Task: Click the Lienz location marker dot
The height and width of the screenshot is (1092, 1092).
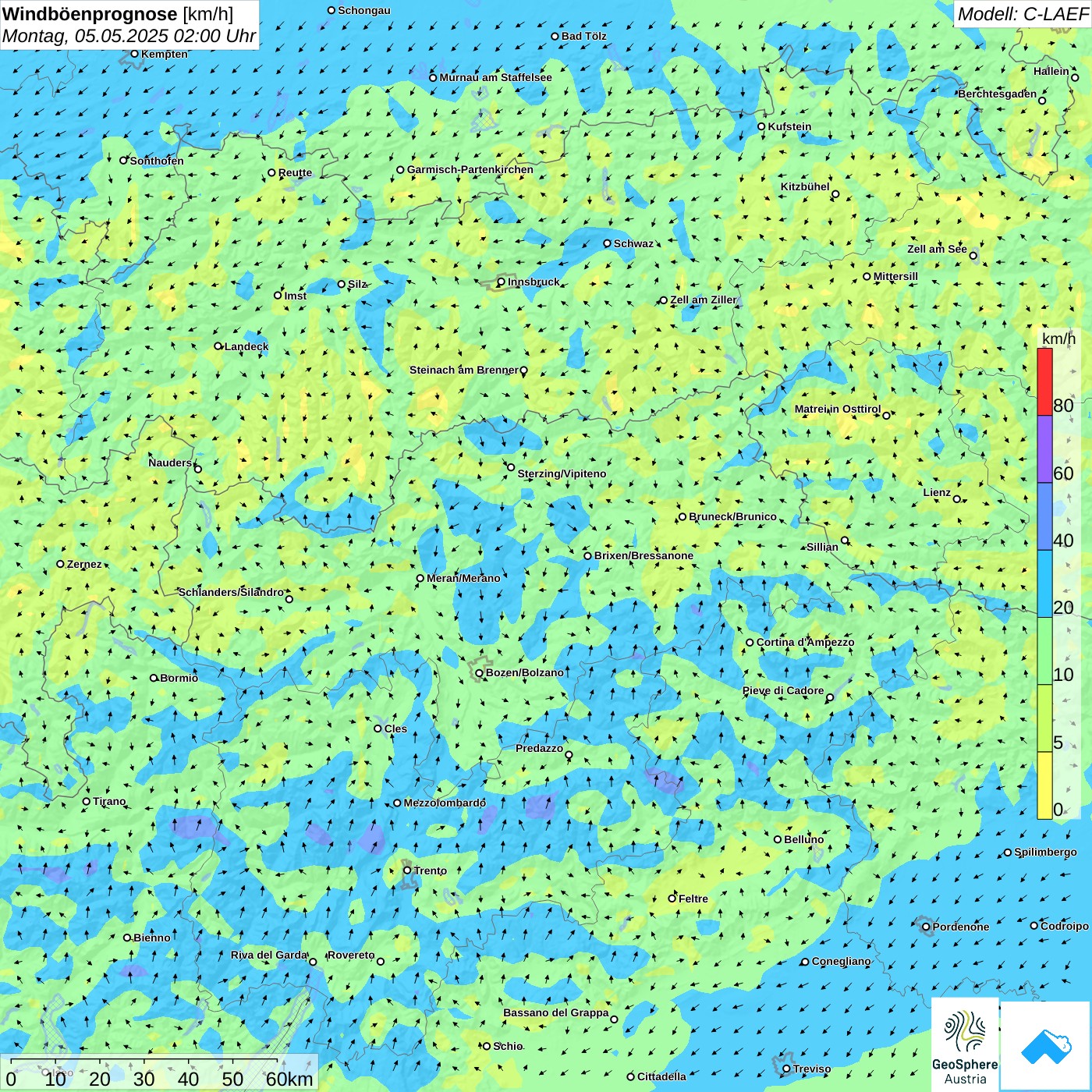Action: 957,499
